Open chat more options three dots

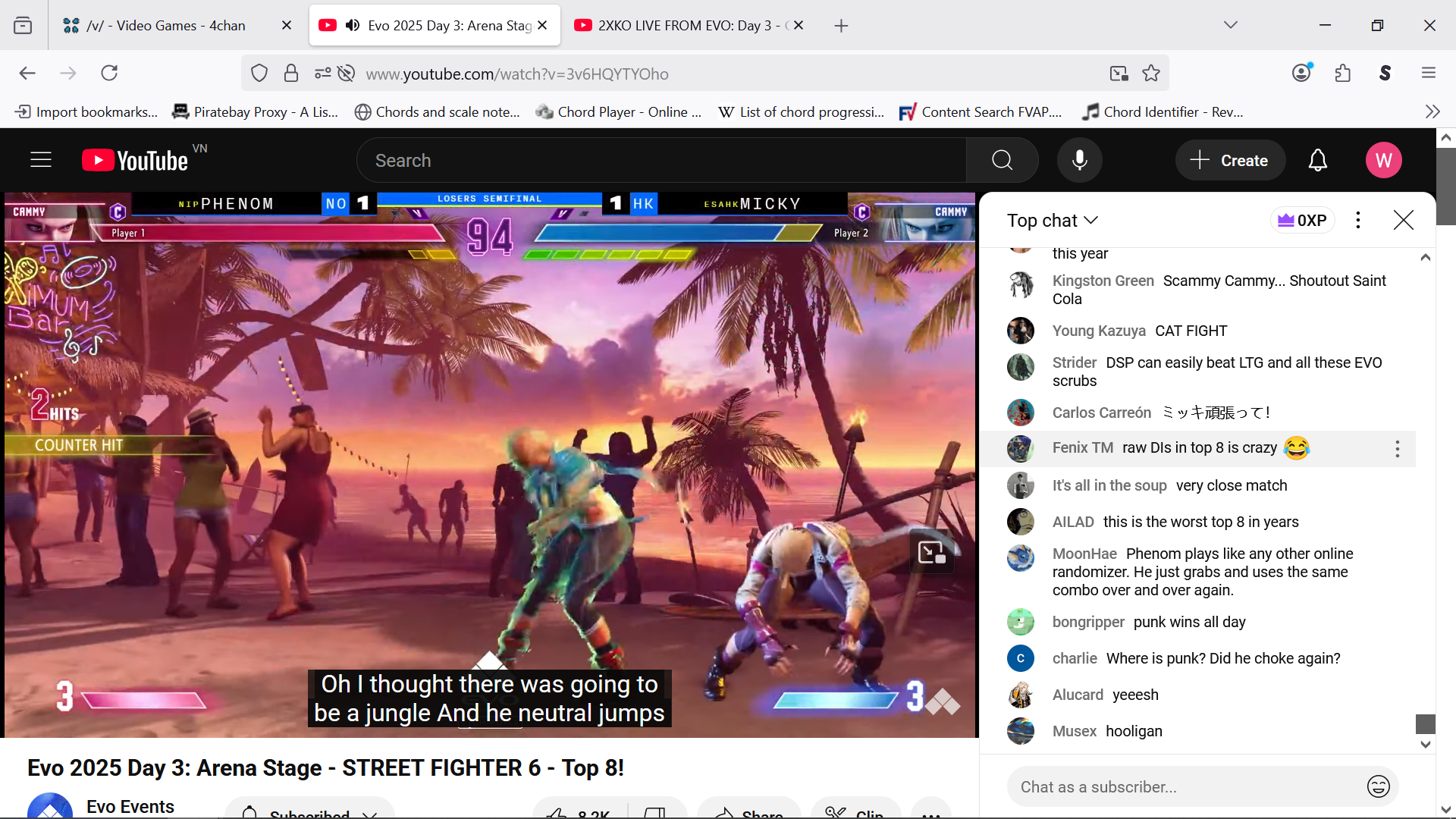coord(1358,220)
